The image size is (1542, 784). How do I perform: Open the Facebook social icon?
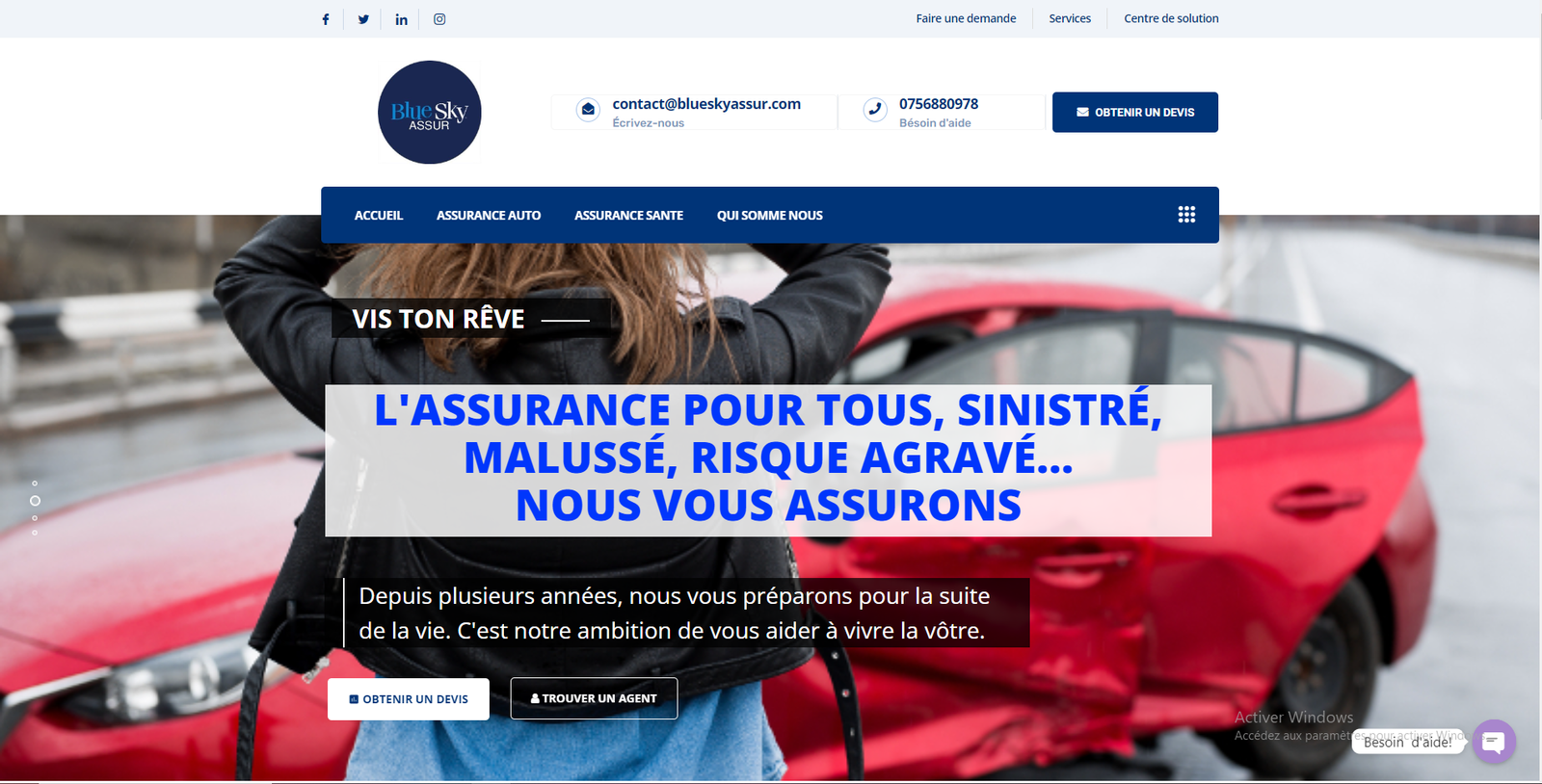coord(326,19)
